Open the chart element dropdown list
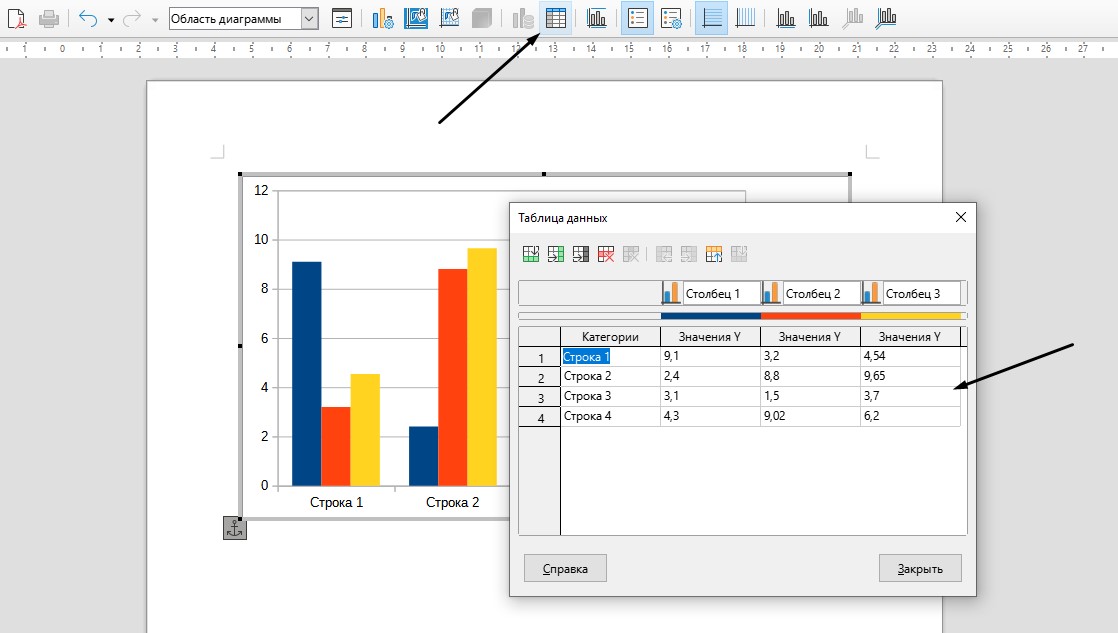Viewport: 1118px width, 633px height. [x=309, y=18]
